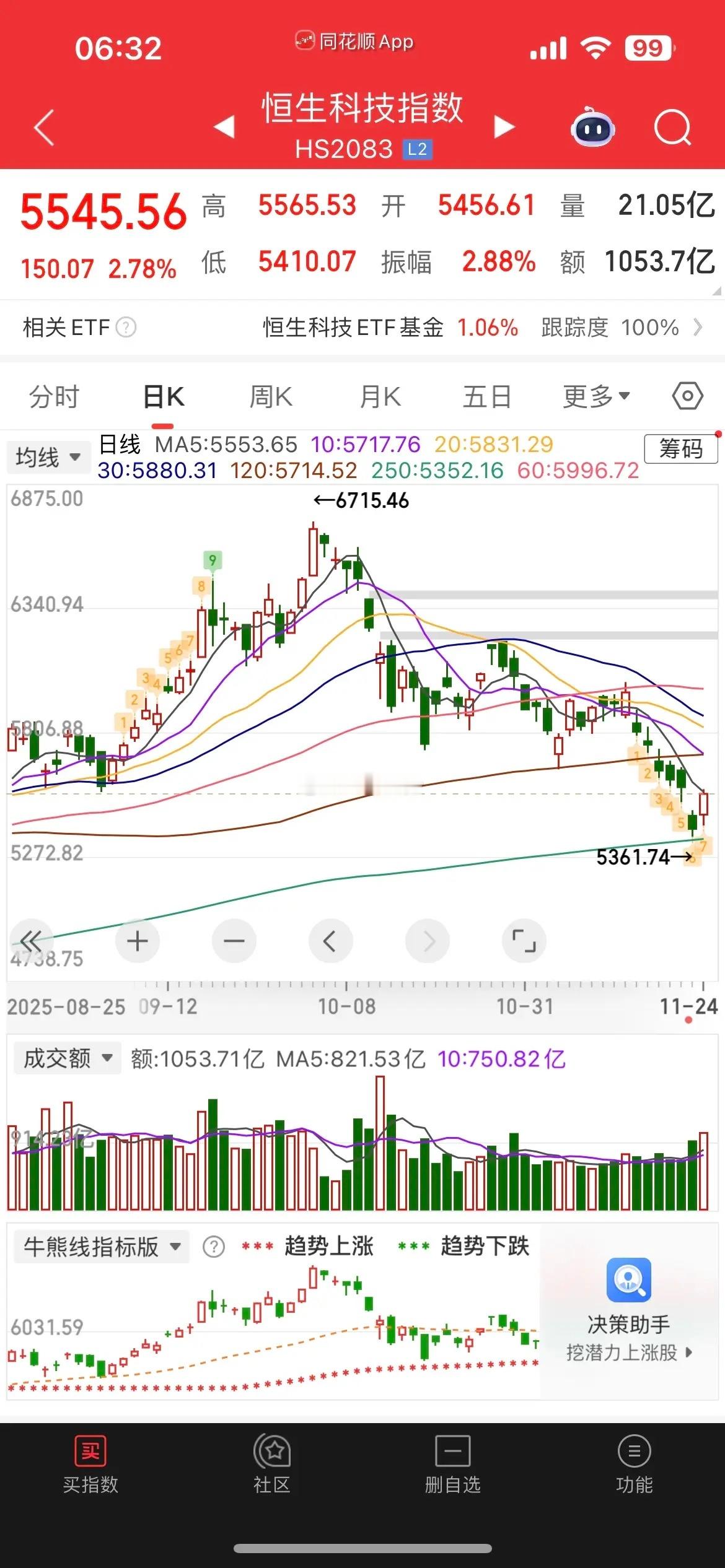This screenshot has height=1568, width=725.
Task: Go to next index with right triangle
Action: (504, 126)
